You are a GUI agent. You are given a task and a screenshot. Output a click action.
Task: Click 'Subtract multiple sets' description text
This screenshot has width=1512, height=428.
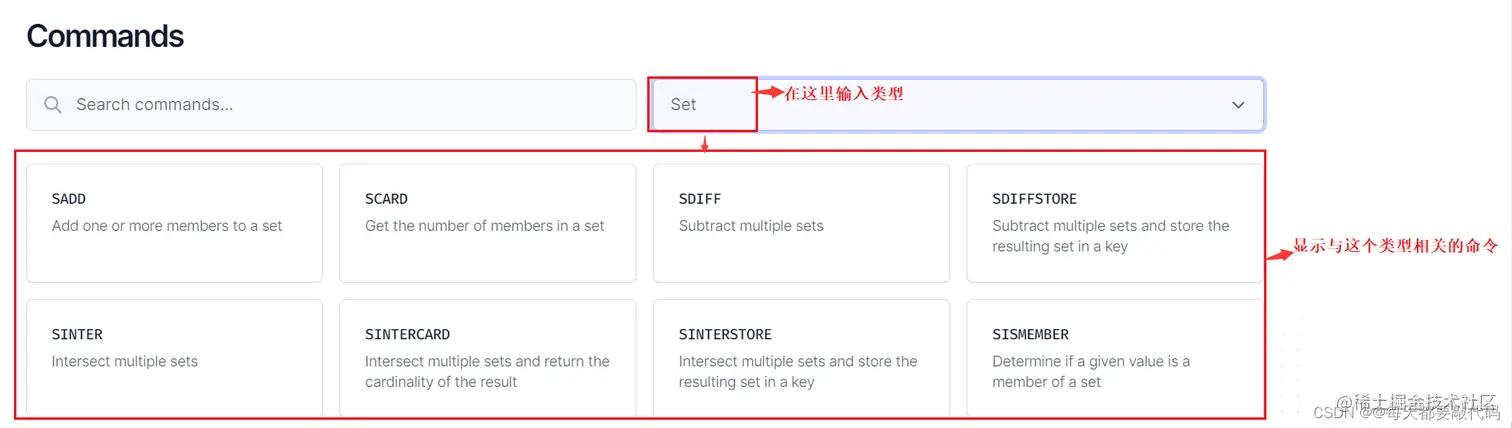[751, 226]
